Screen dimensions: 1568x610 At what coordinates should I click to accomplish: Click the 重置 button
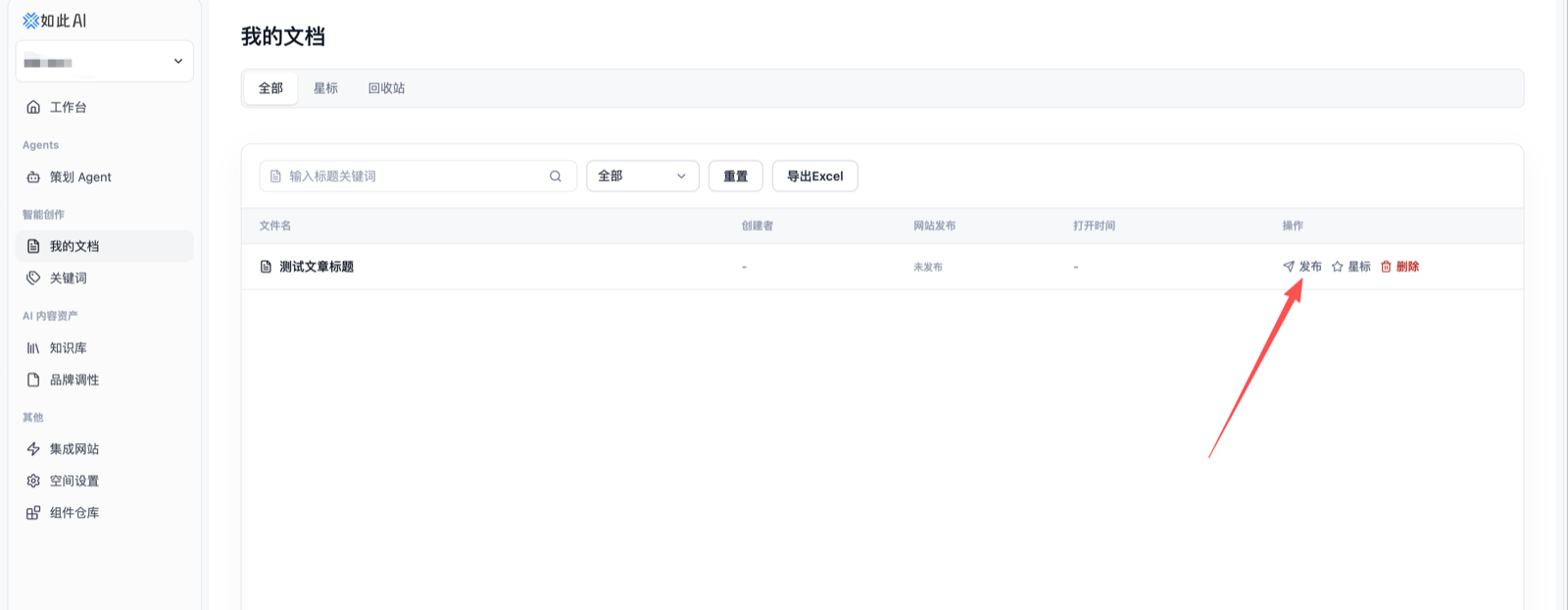click(736, 177)
